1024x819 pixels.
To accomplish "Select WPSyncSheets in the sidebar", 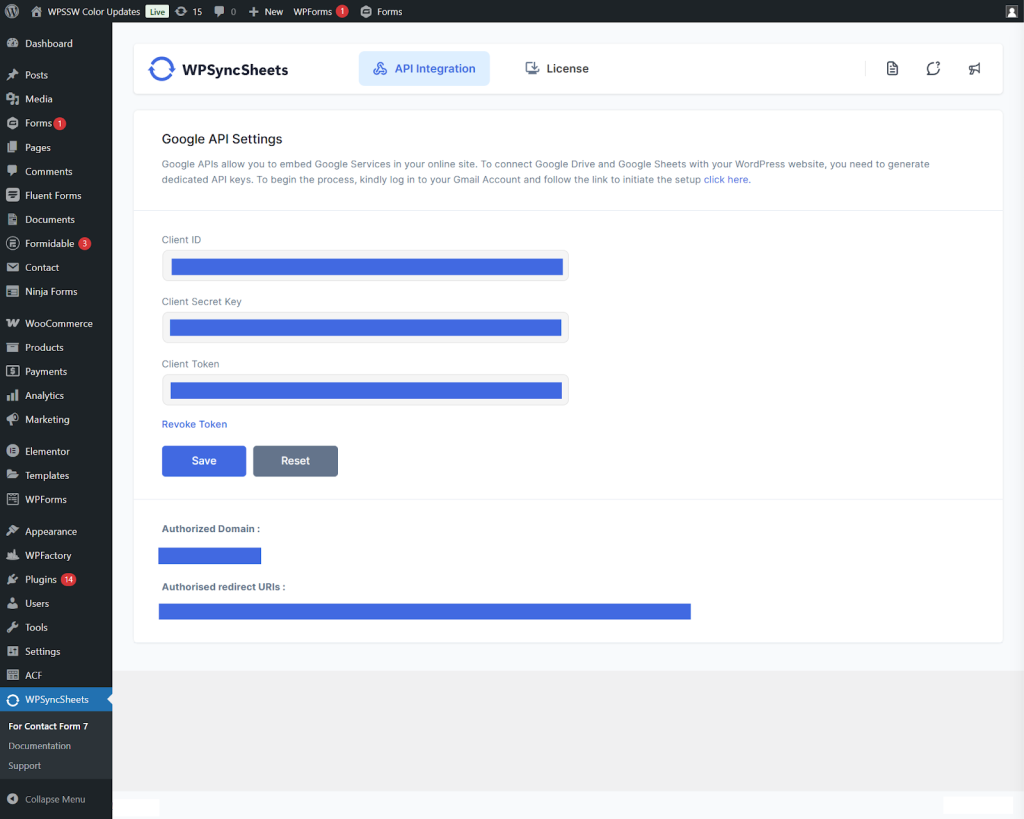I will click(x=56, y=699).
